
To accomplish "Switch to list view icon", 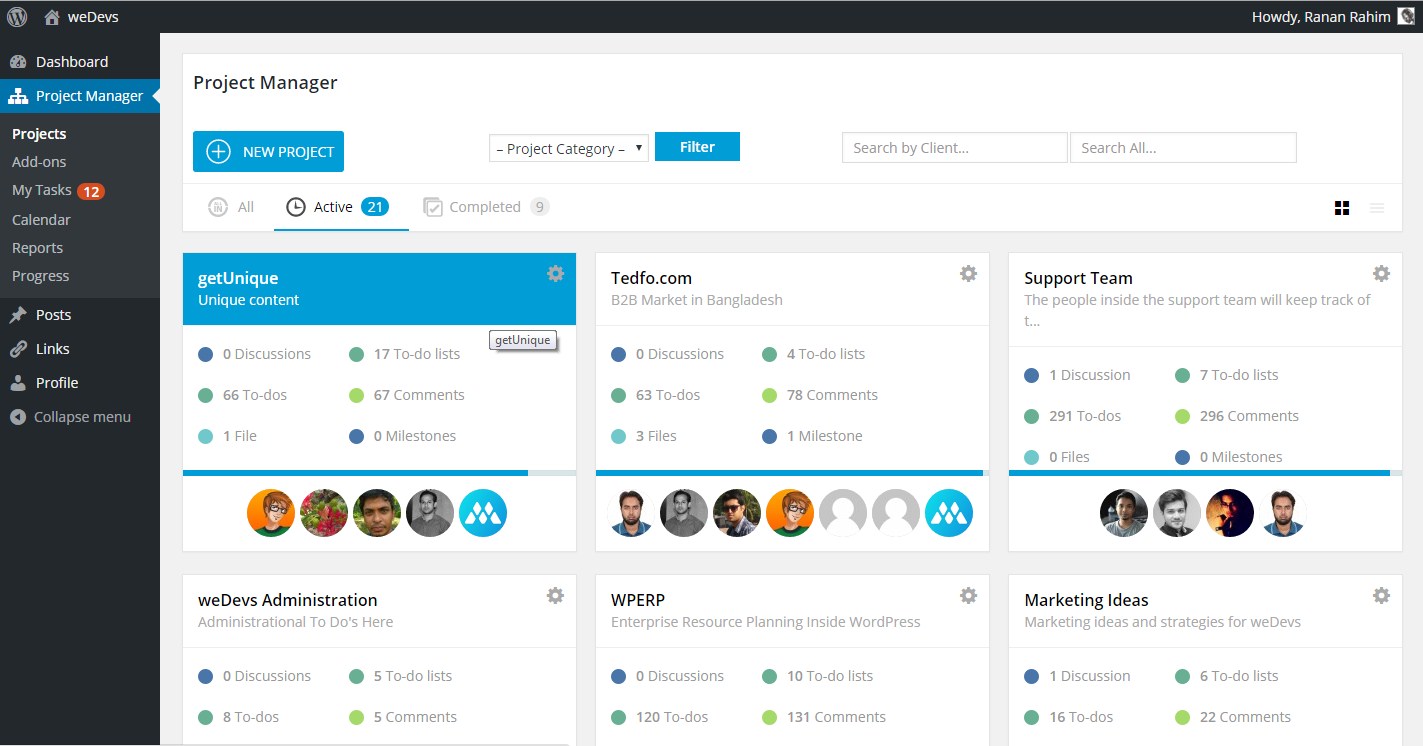I will [x=1377, y=208].
